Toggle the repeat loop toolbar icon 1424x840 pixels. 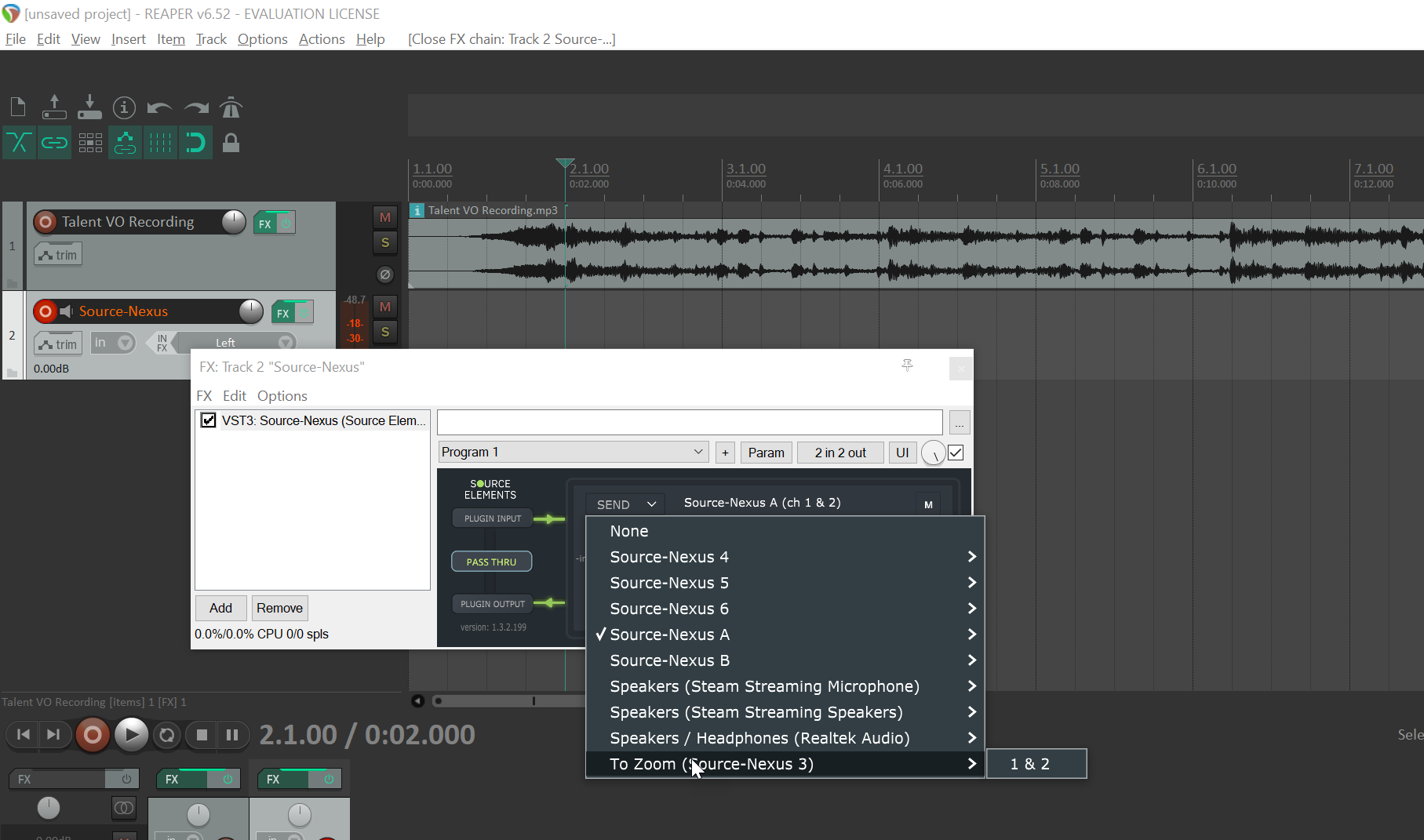[x=195, y=143]
